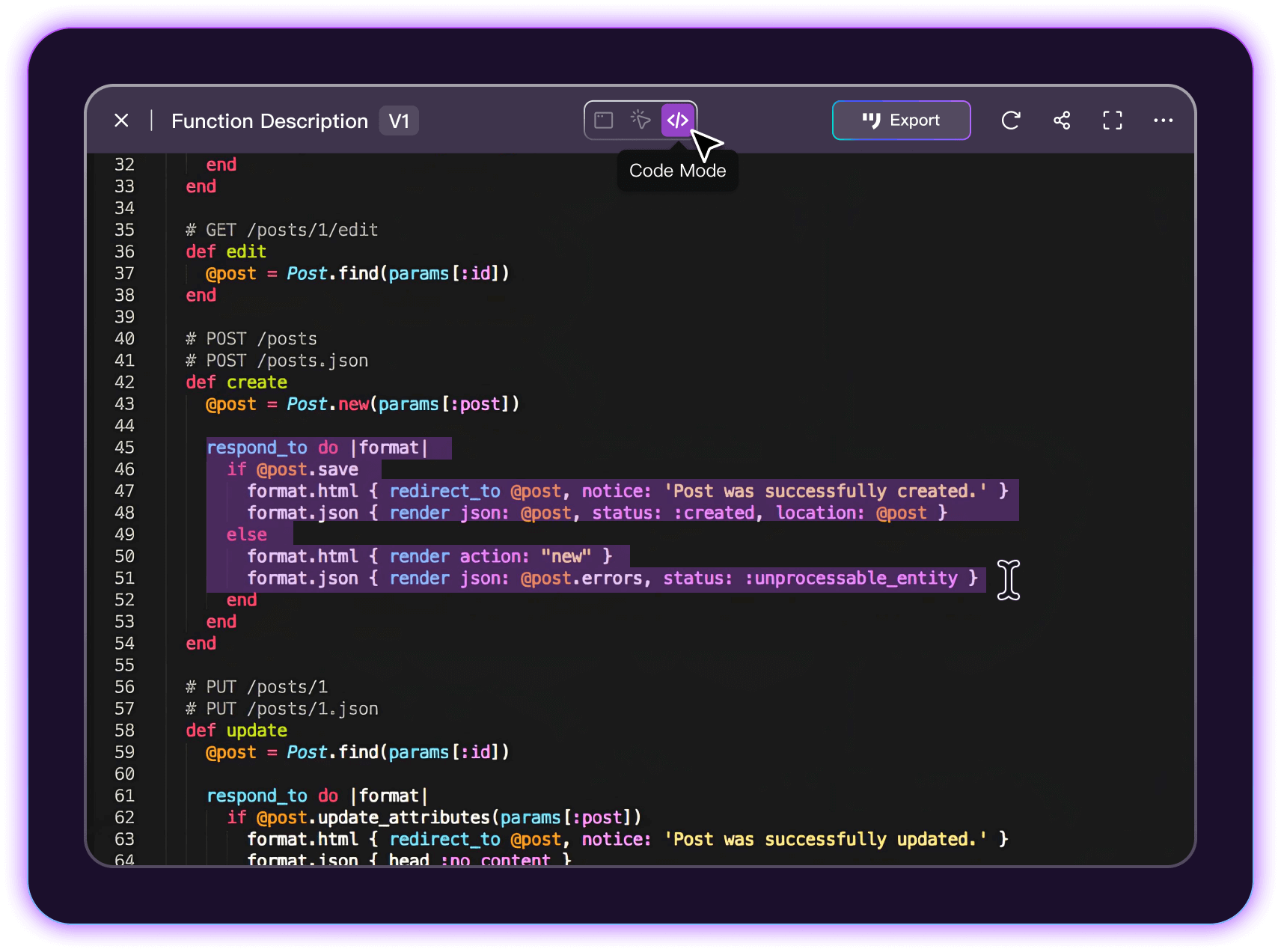Viewport: 1281px width, 952px height.
Task: Open the three-dot more options menu
Action: point(1163,120)
